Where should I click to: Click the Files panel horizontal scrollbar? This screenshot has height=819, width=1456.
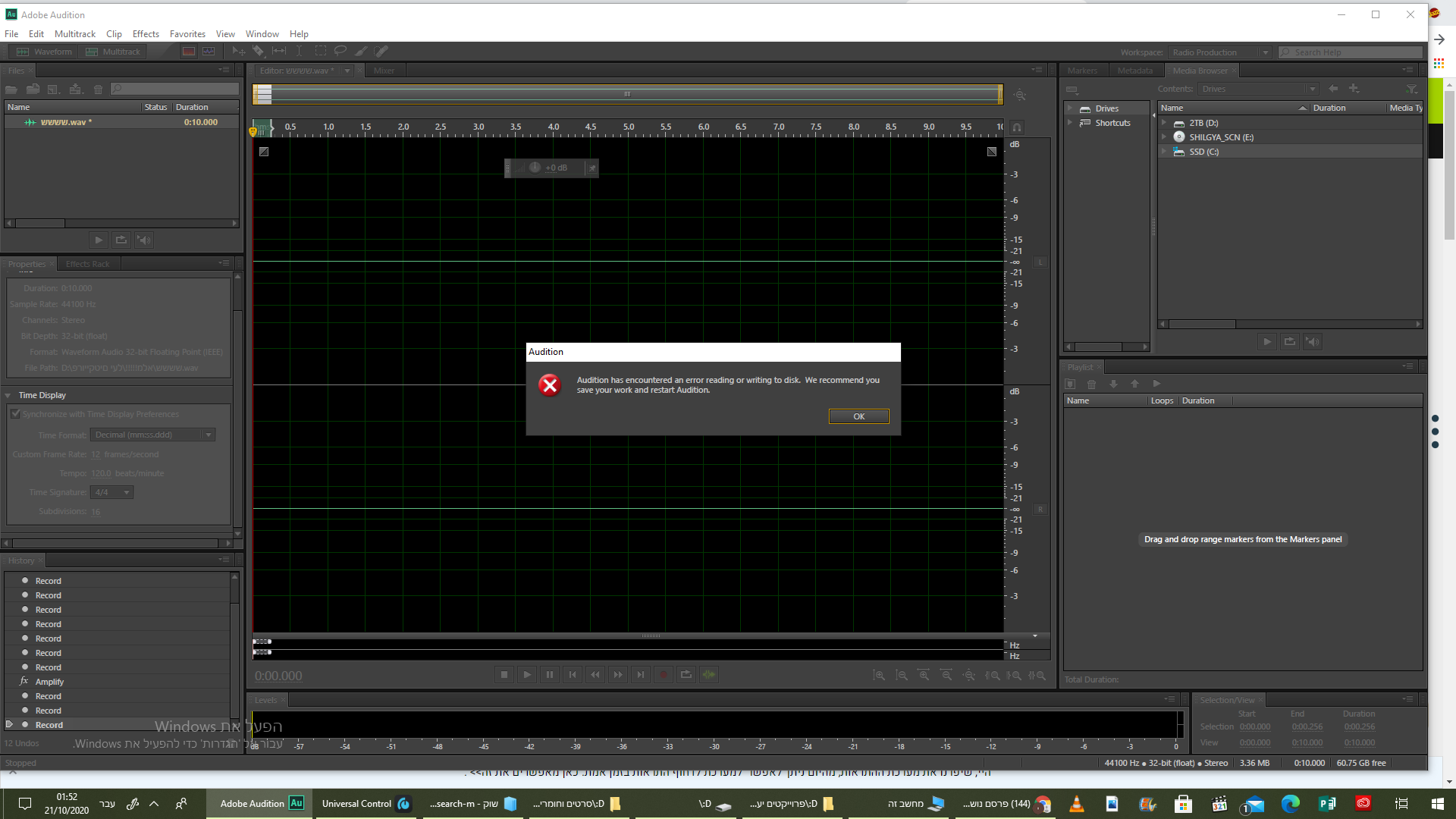coord(121,223)
